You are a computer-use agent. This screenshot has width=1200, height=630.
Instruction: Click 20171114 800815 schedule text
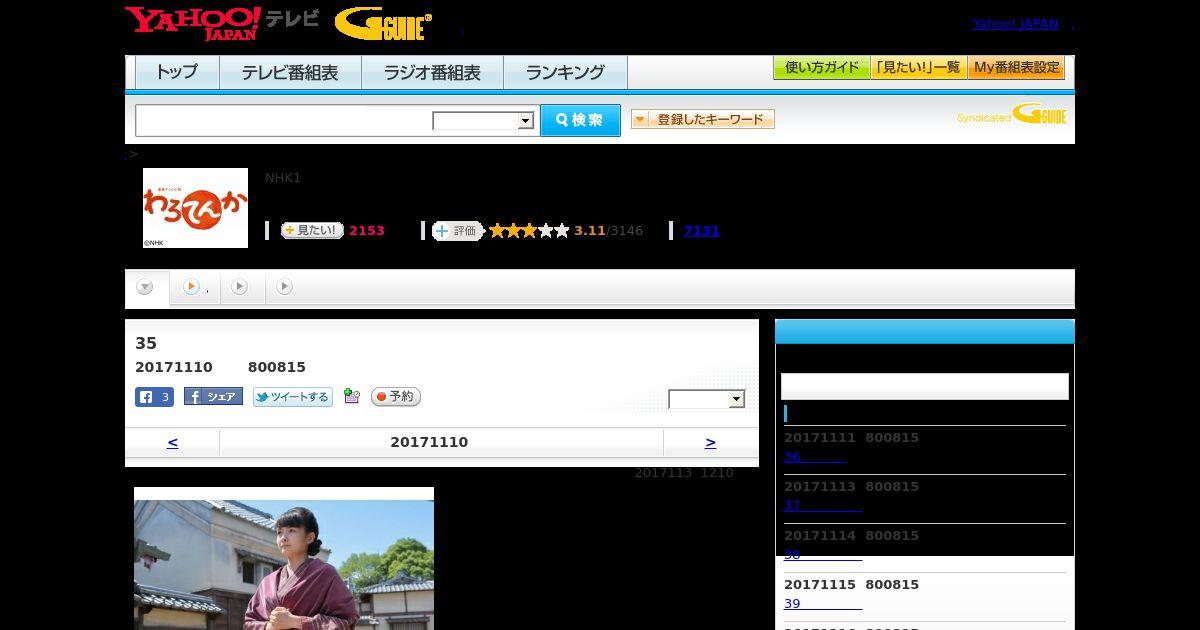(851, 536)
